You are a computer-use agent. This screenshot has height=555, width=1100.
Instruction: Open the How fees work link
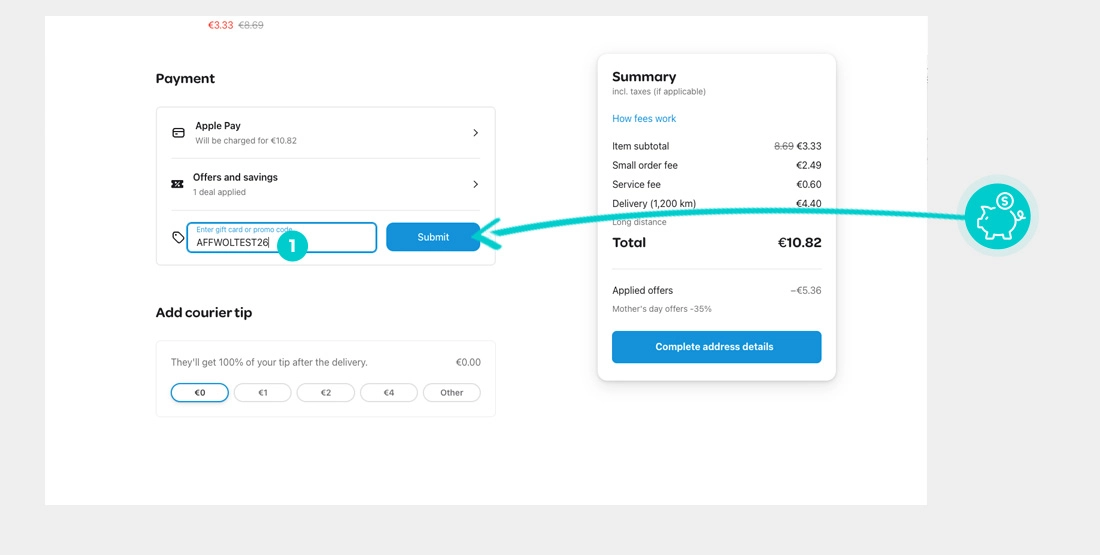tap(644, 119)
